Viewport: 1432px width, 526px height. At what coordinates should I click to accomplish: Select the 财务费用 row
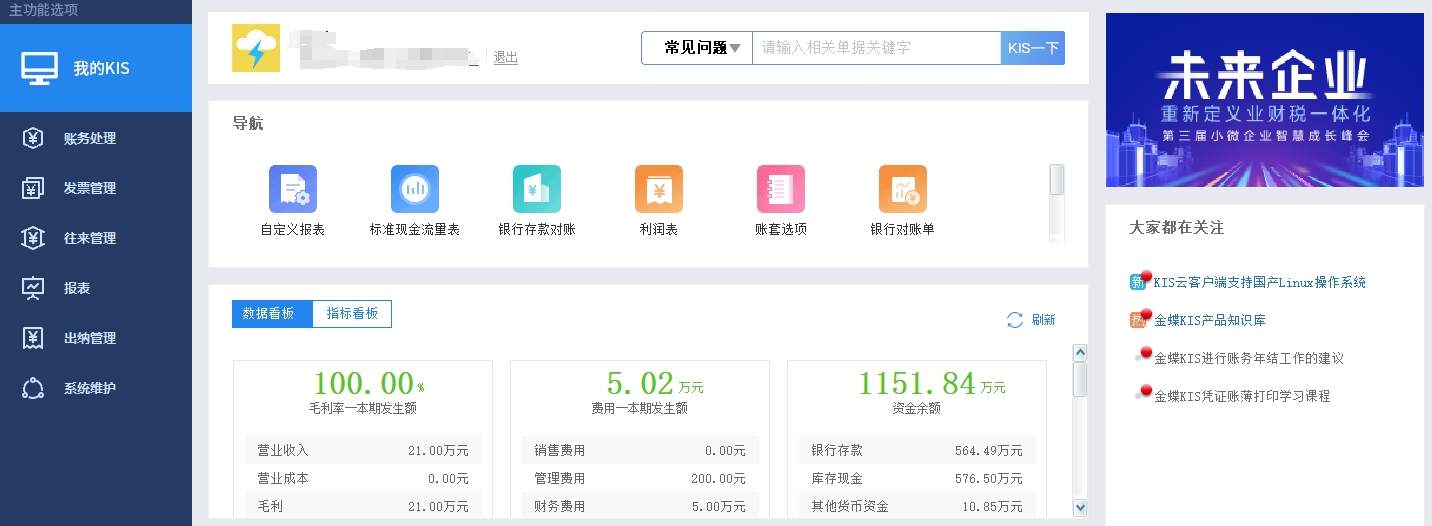point(640,506)
